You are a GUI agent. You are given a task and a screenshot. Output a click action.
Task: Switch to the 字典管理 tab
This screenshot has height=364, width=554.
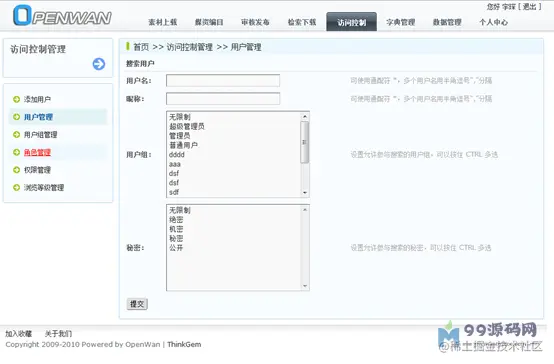pyautogui.click(x=401, y=22)
